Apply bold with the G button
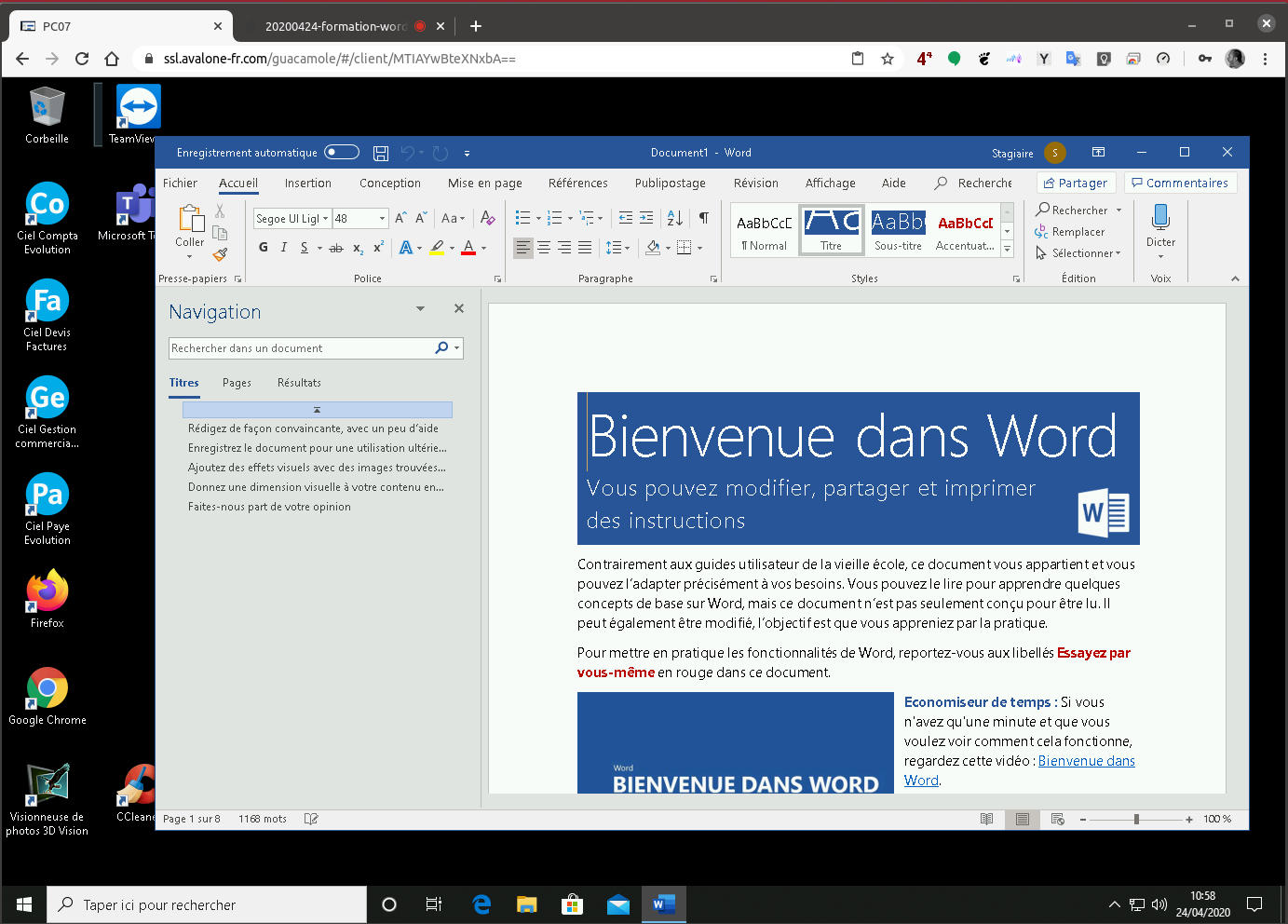1288x924 pixels. point(264,248)
